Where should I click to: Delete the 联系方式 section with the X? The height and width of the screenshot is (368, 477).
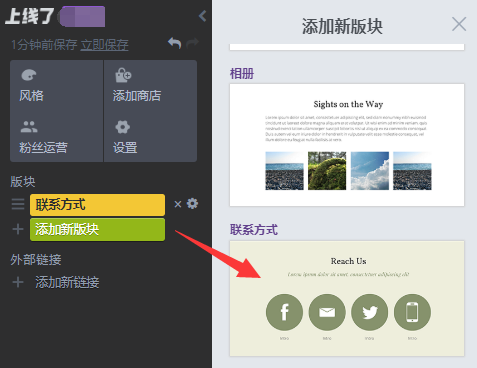tap(178, 204)
